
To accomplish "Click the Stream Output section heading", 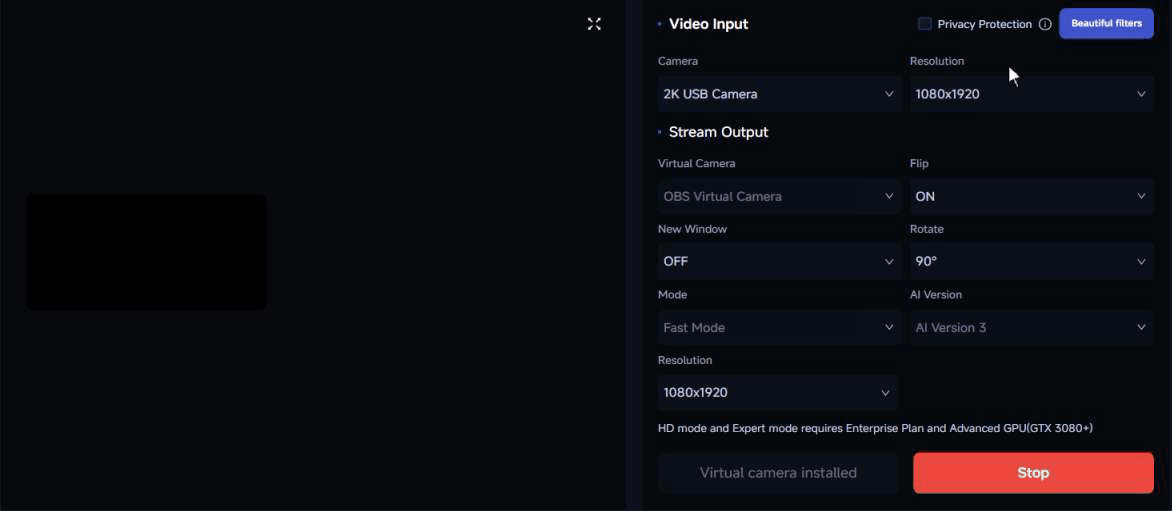I will (x=718, y=132).
